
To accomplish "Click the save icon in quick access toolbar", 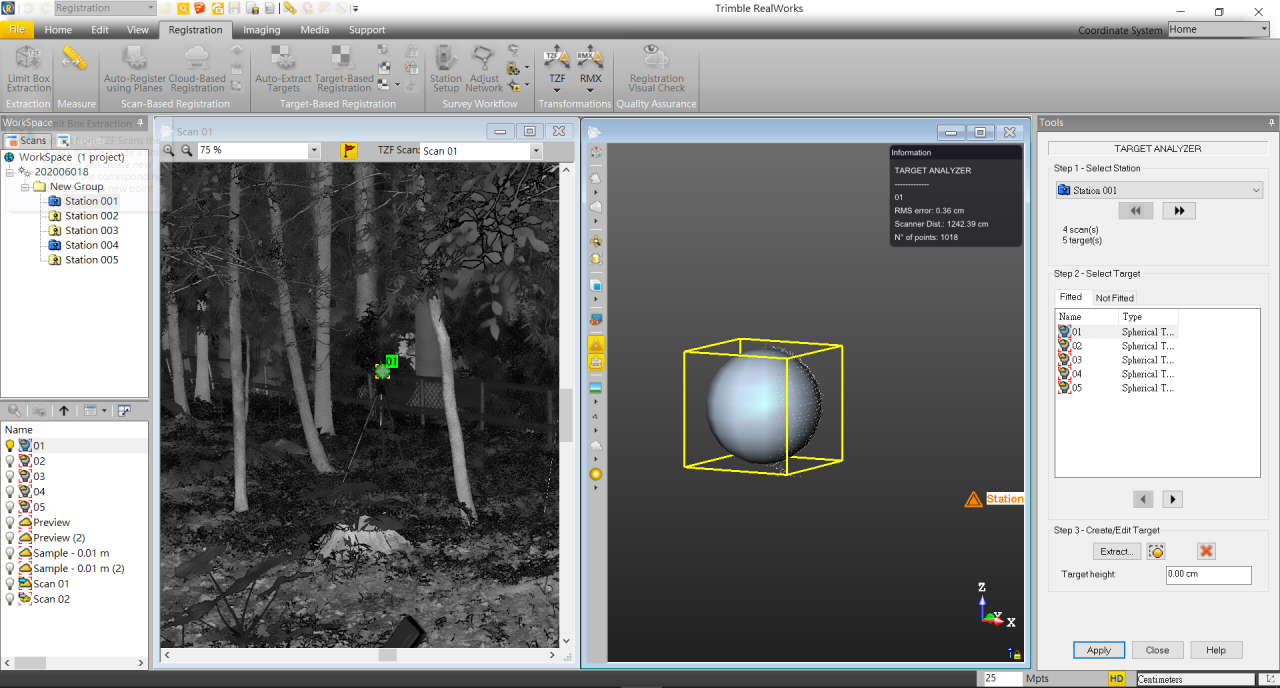I will point(234,8).
